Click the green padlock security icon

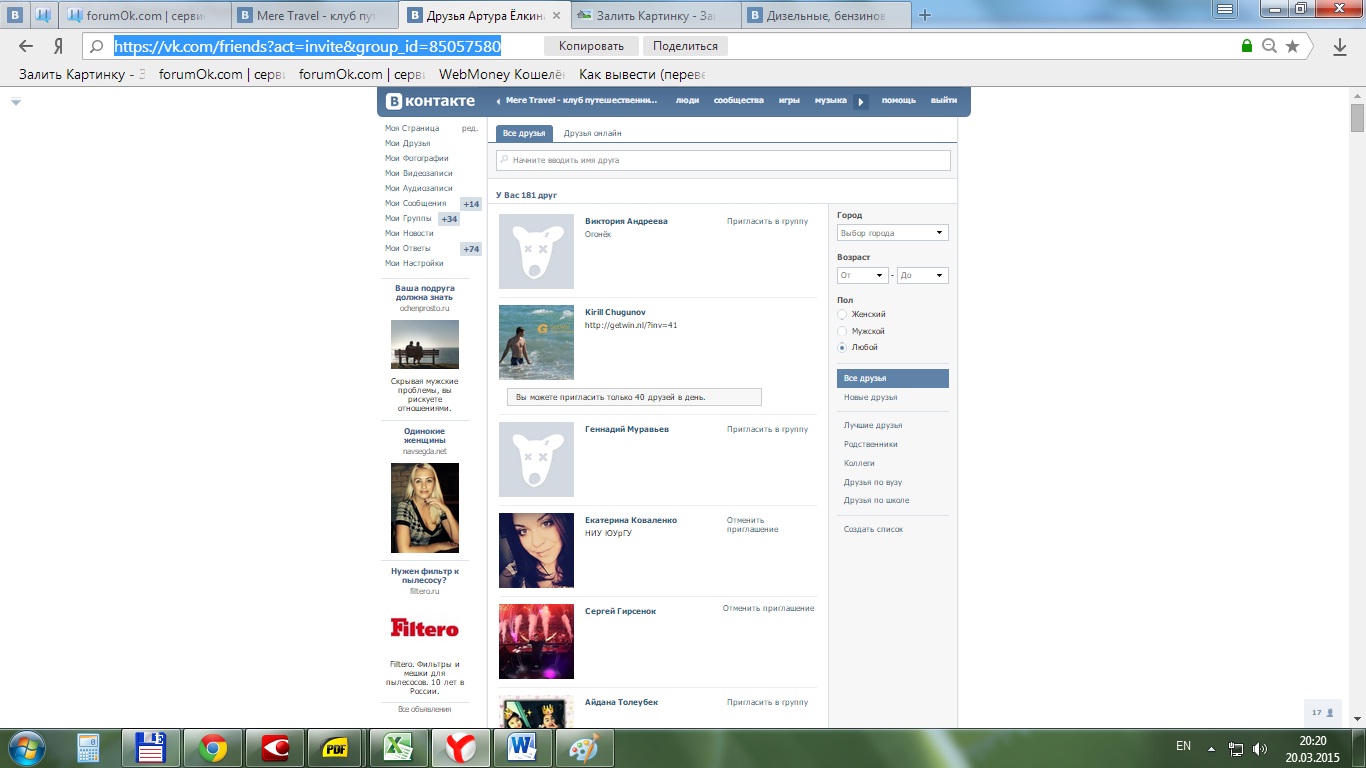[1246, 46]
